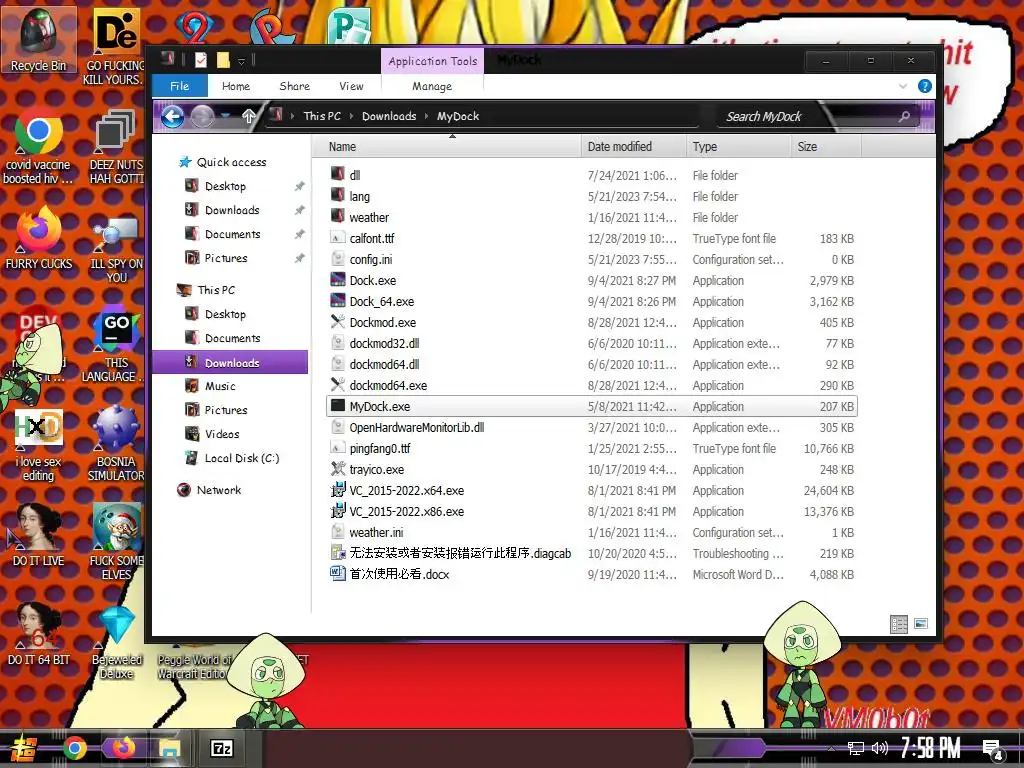This screenshot has width=1024, height=768.
Task: Open the HxD hex editor desktop icon
Action: pyautogui.click(x=39, y=444)
